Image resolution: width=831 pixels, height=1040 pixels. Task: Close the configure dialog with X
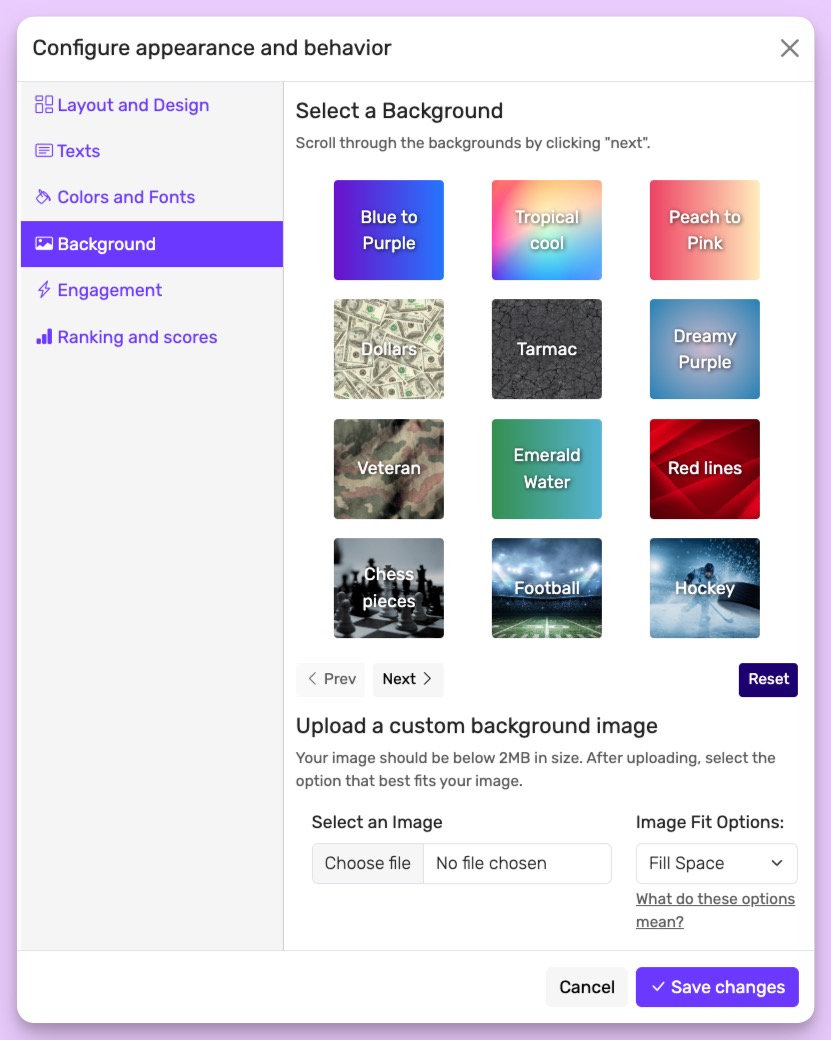(789, 48)
